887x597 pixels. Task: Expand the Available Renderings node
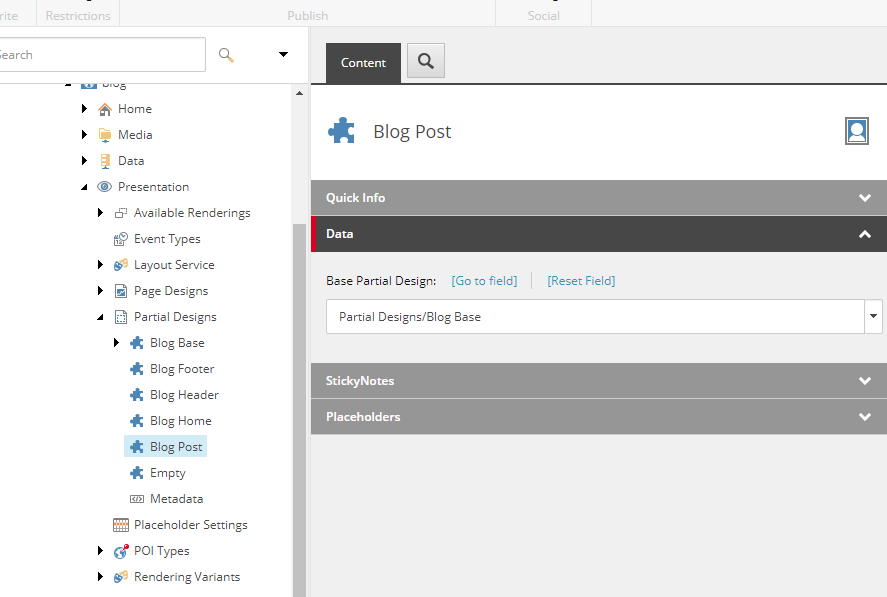[x=100, y=213]
